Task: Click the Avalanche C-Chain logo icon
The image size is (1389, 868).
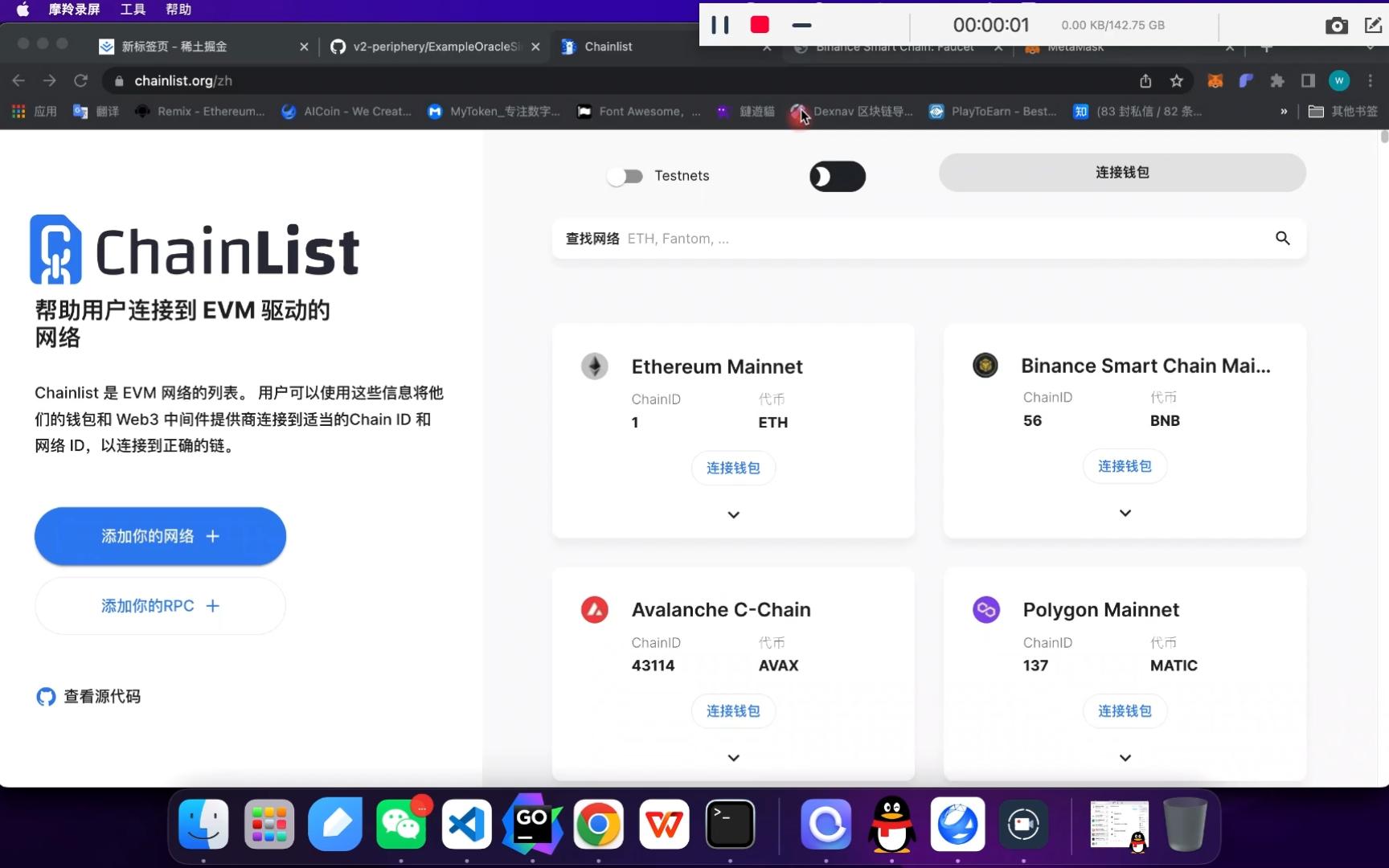Action: [x=595, y=609]
